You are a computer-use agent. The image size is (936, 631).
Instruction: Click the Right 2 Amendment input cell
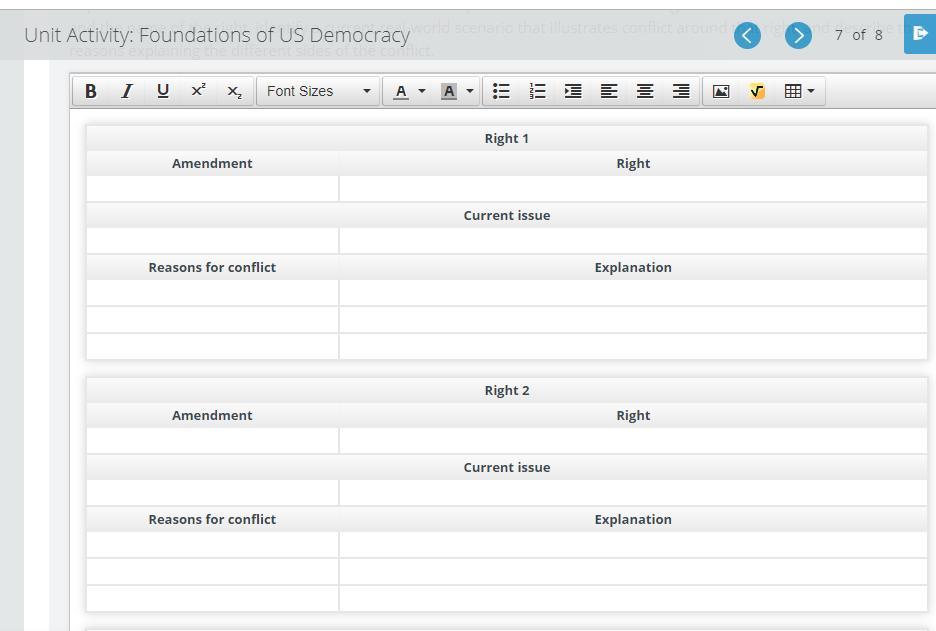pyautogui.click(x=213, y=441)
